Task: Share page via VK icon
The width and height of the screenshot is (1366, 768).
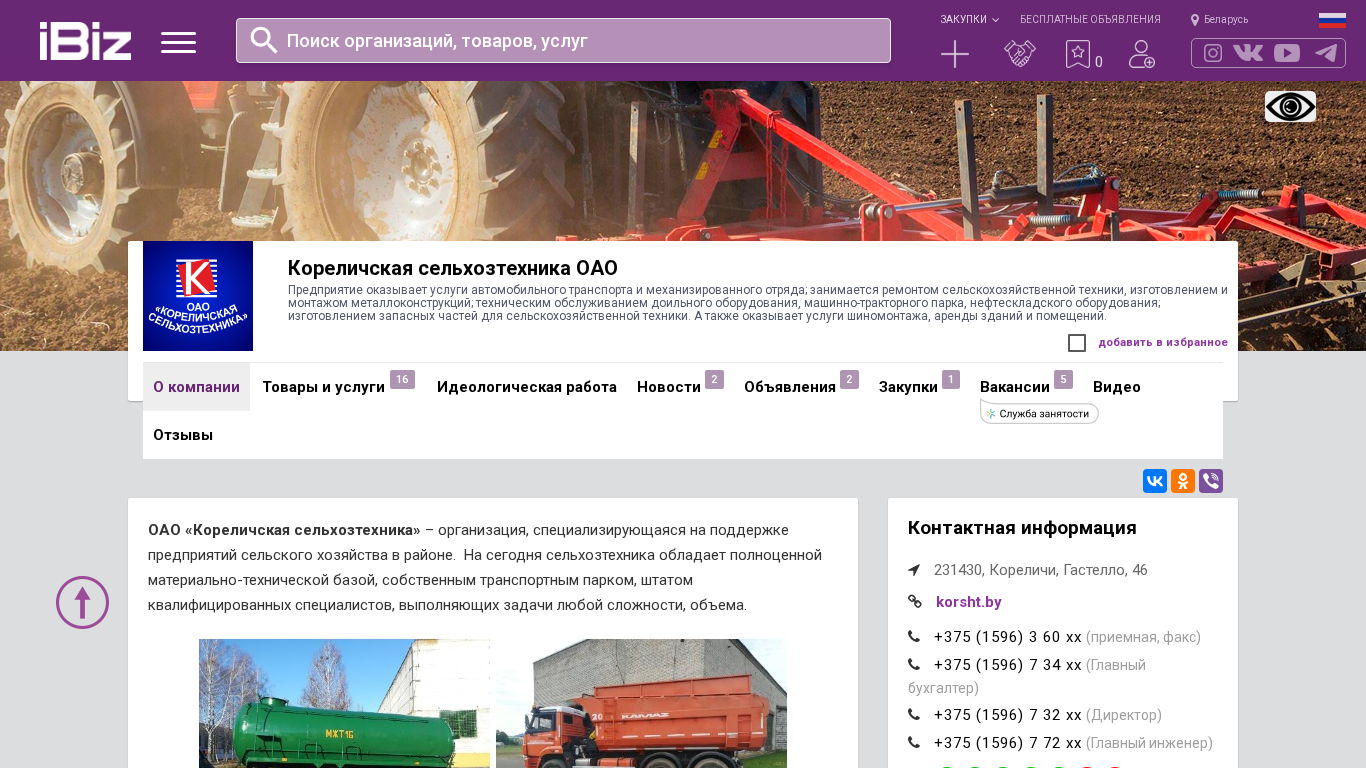Action: pos(1155,481)
